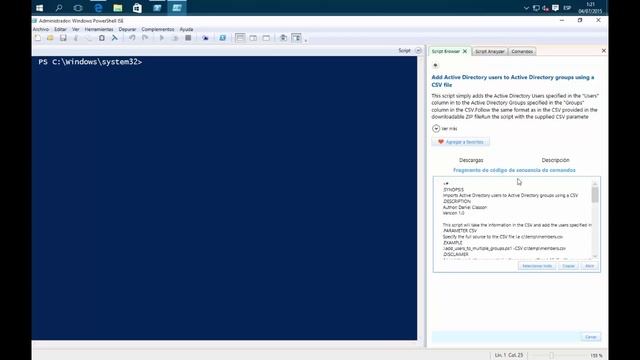Expand the Script pane with the chevron
The image size is (640, 360).
418,51
